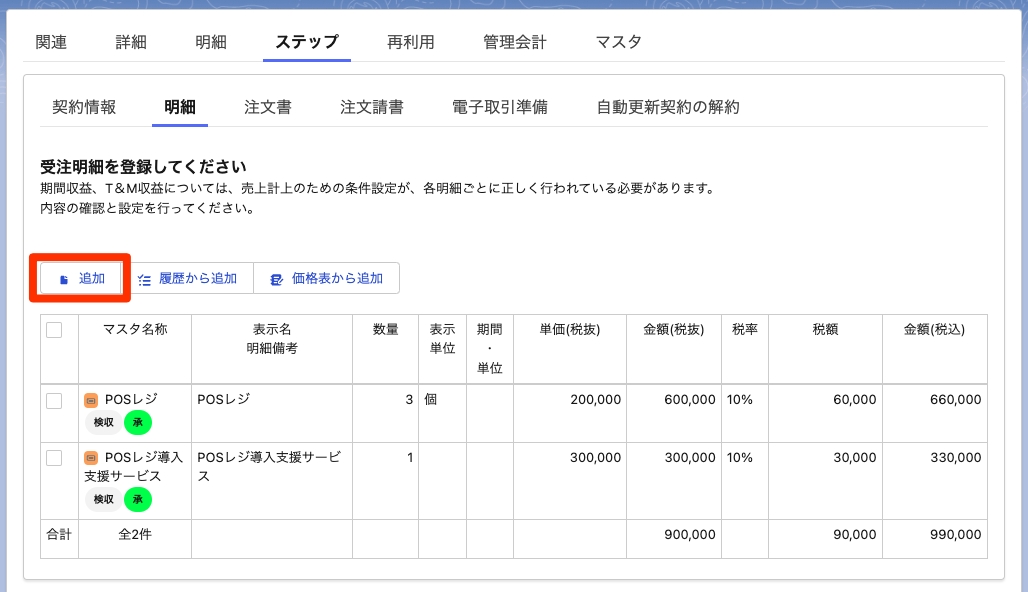Open the 詳細 tab
The height and width of the screenshot is (592, 1028).
pyautogui.click(x=131, y=42)
